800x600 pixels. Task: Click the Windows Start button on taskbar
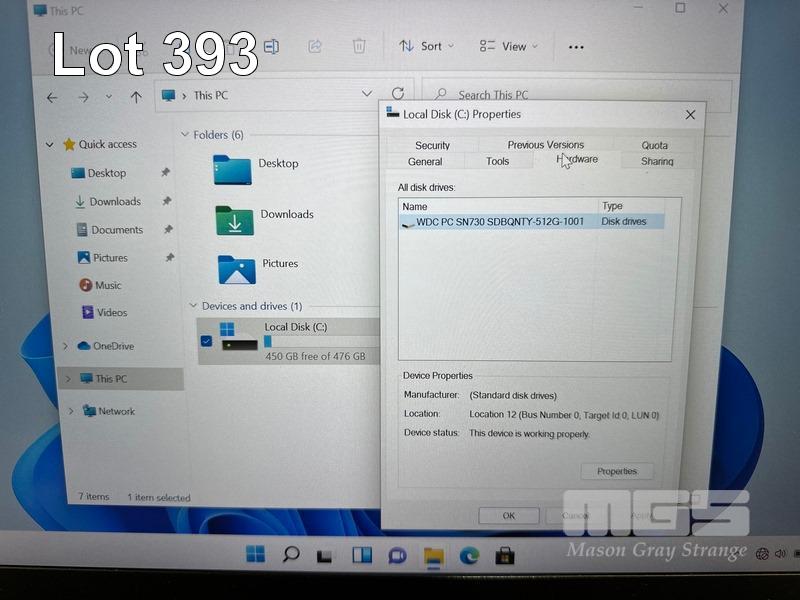point(256,554)
